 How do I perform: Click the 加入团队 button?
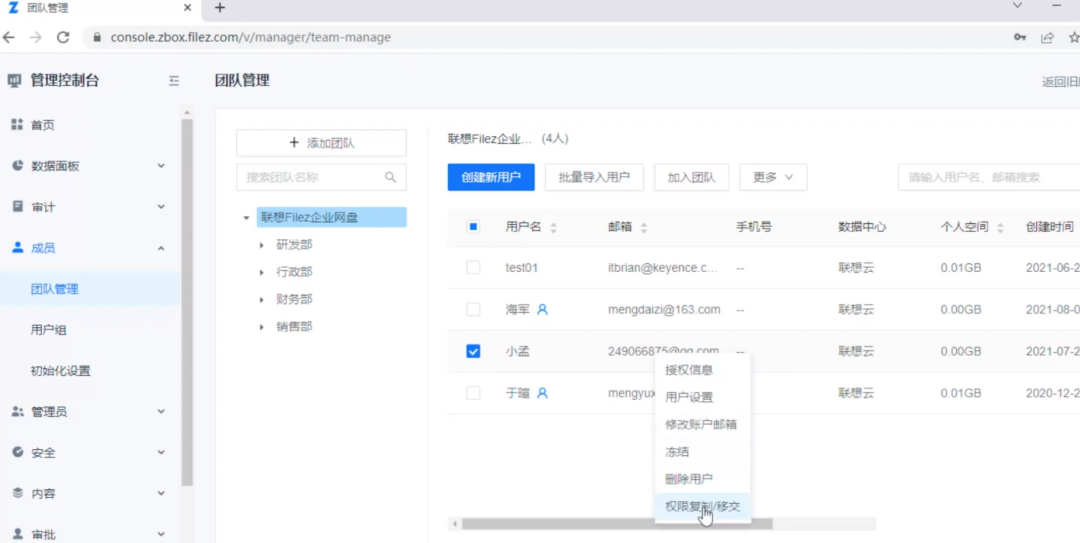tap(692, 177)
